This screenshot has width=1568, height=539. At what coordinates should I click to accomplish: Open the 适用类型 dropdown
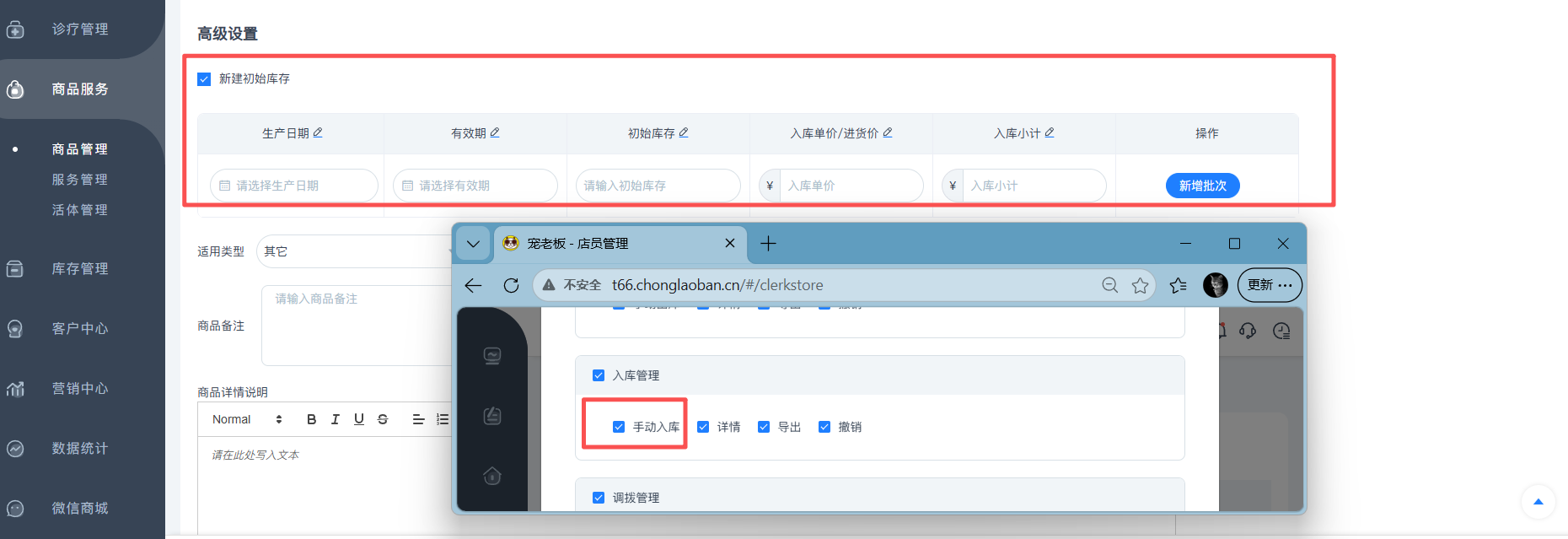point(354,251)
